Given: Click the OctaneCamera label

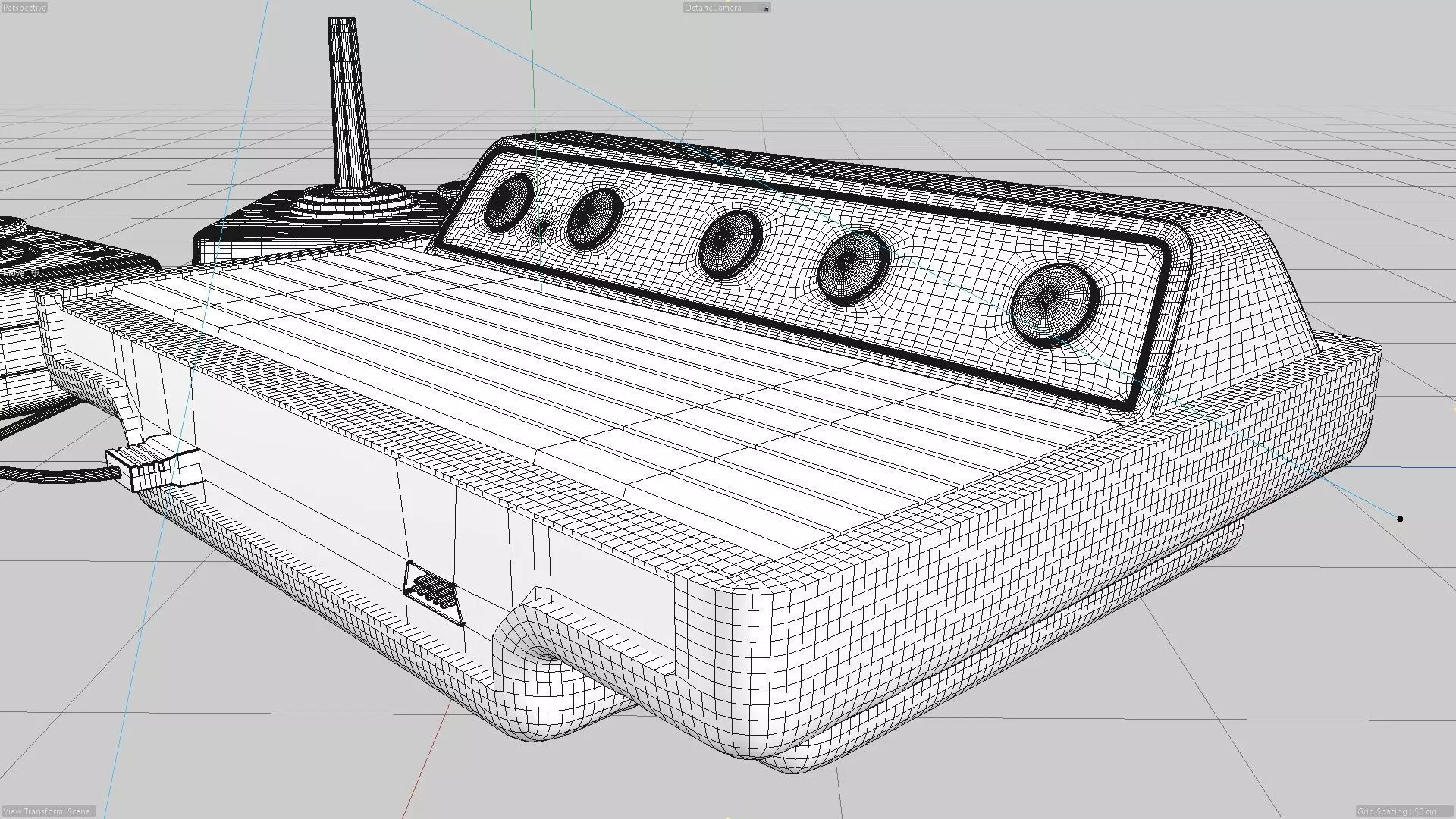Looking at the screenshot, I should coord(713,8).
